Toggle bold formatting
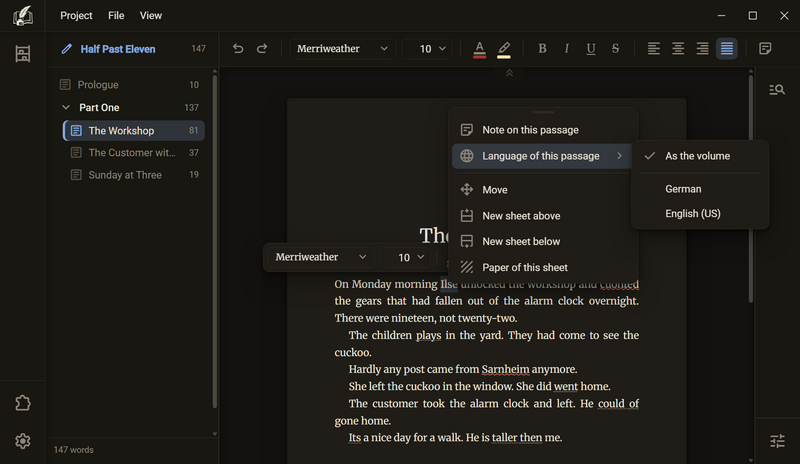Image resolution: width=800 pixels, height=464 pixels. click(542, 48)
